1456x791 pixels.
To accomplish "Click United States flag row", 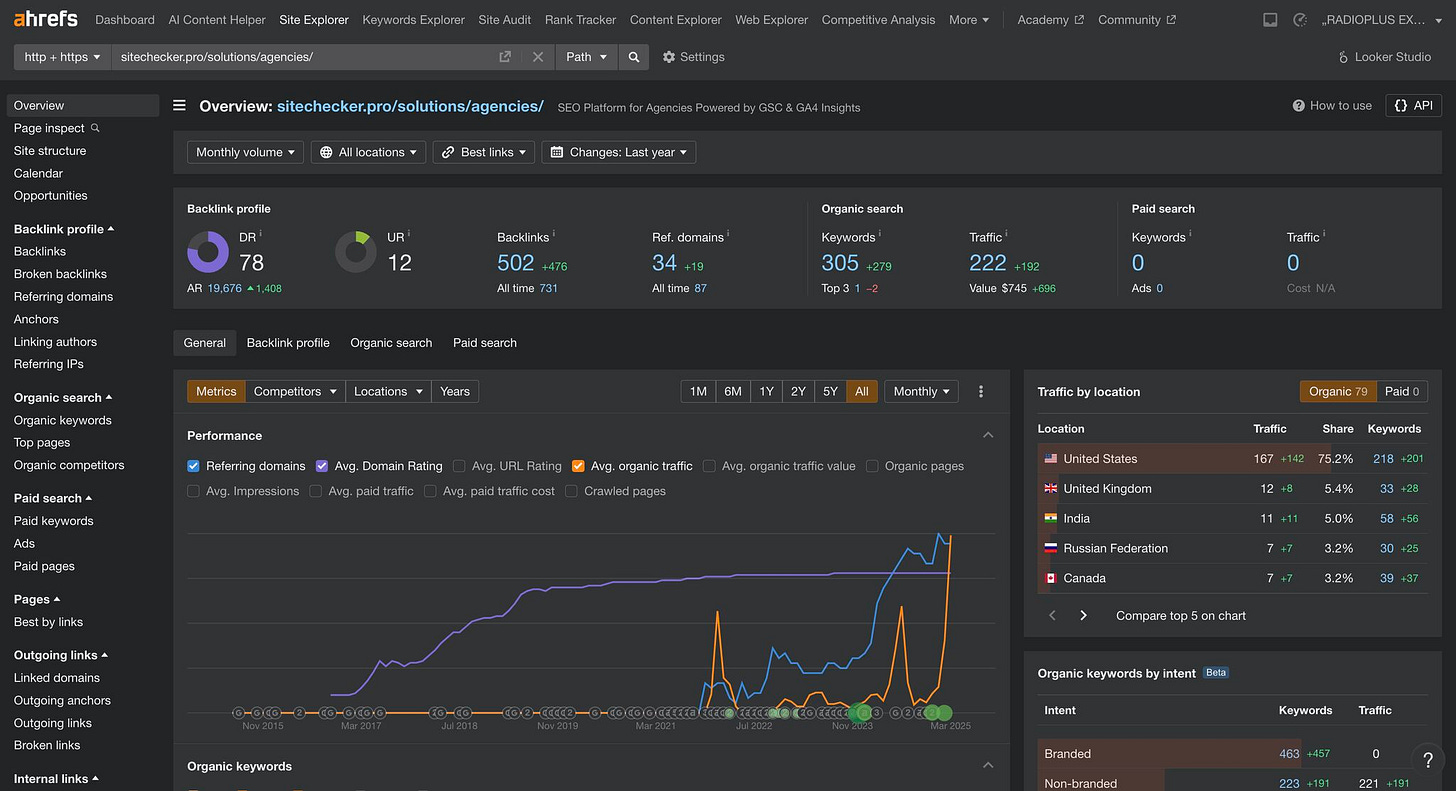I will point(1234,459).
